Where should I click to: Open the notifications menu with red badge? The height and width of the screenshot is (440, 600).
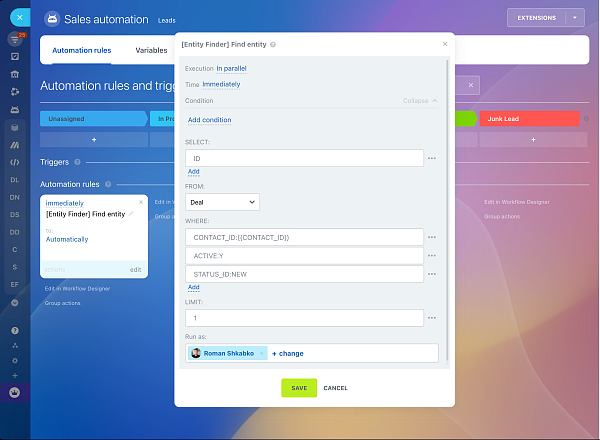[15, 40]
